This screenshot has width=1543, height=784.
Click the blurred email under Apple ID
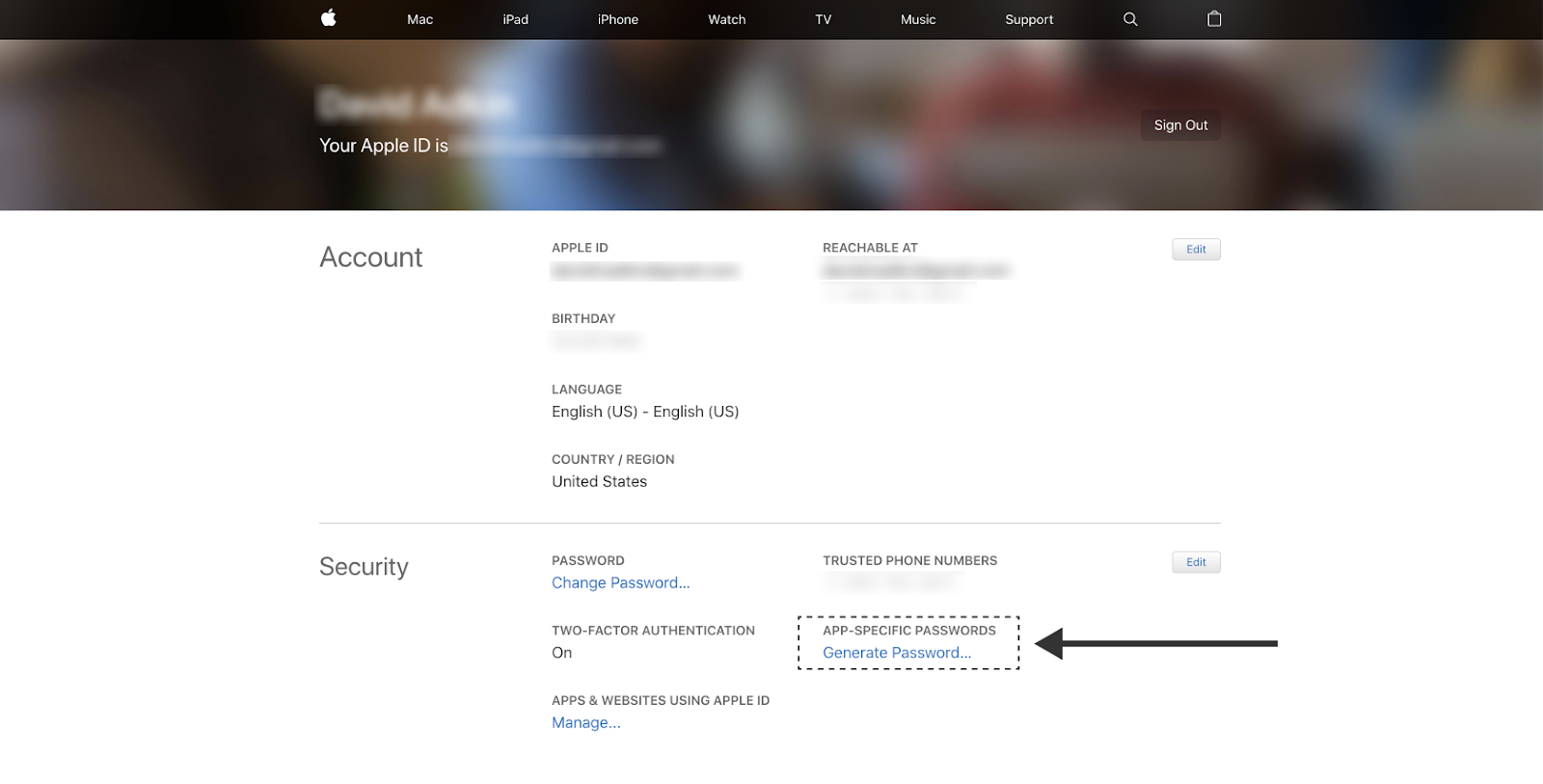point(644,271)
